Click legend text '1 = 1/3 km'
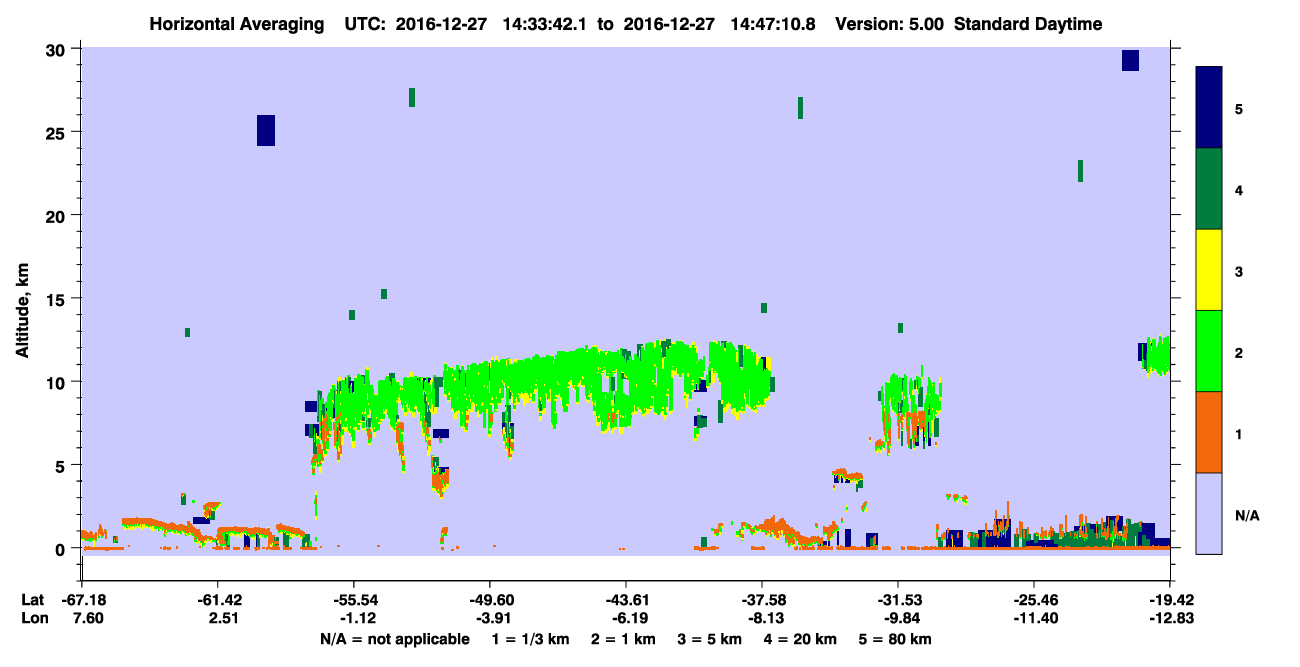Image resolution: width=1300 pixels, height=667 pixels. (530, 639)
